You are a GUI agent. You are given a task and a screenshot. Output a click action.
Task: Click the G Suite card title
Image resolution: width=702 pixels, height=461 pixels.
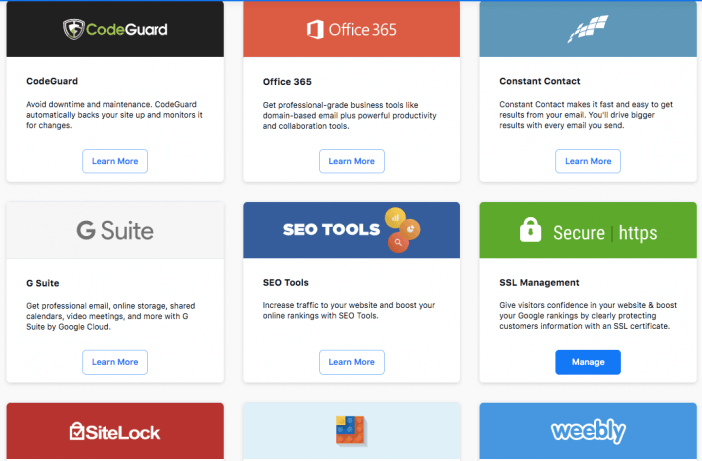43,283
